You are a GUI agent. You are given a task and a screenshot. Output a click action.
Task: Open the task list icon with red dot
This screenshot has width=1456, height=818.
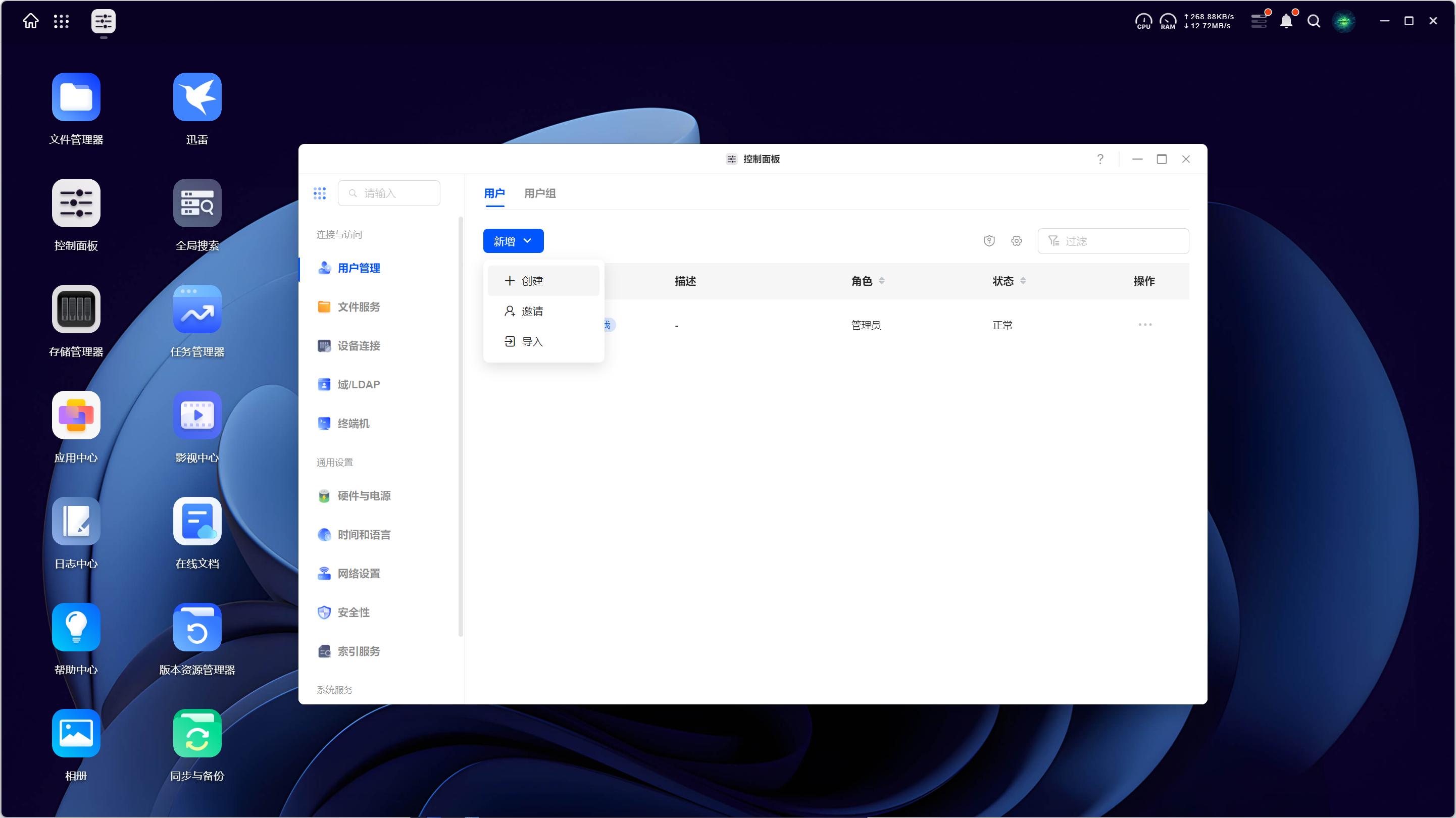coord(1260,21)
